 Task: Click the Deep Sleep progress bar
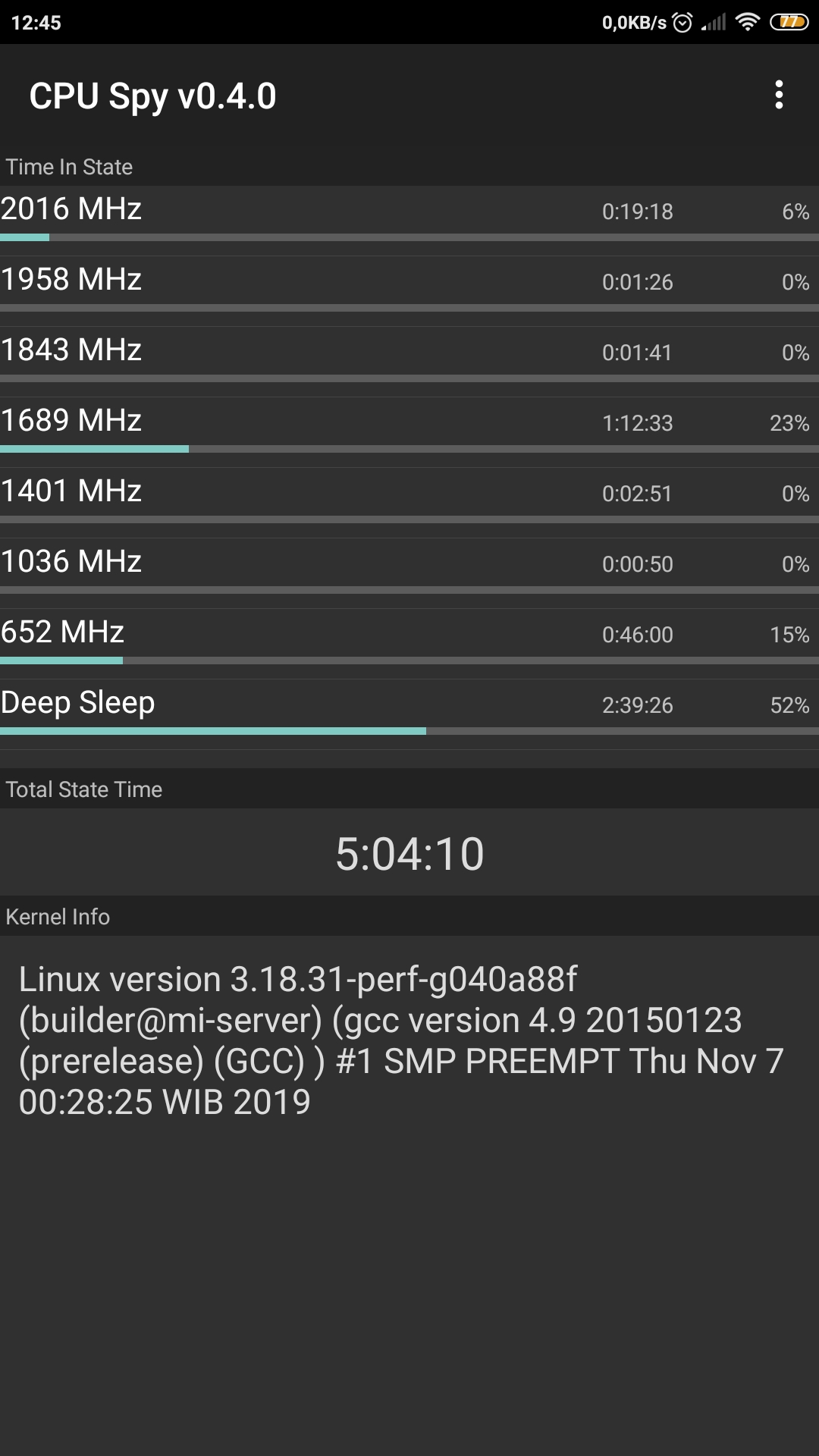point(409,731)
